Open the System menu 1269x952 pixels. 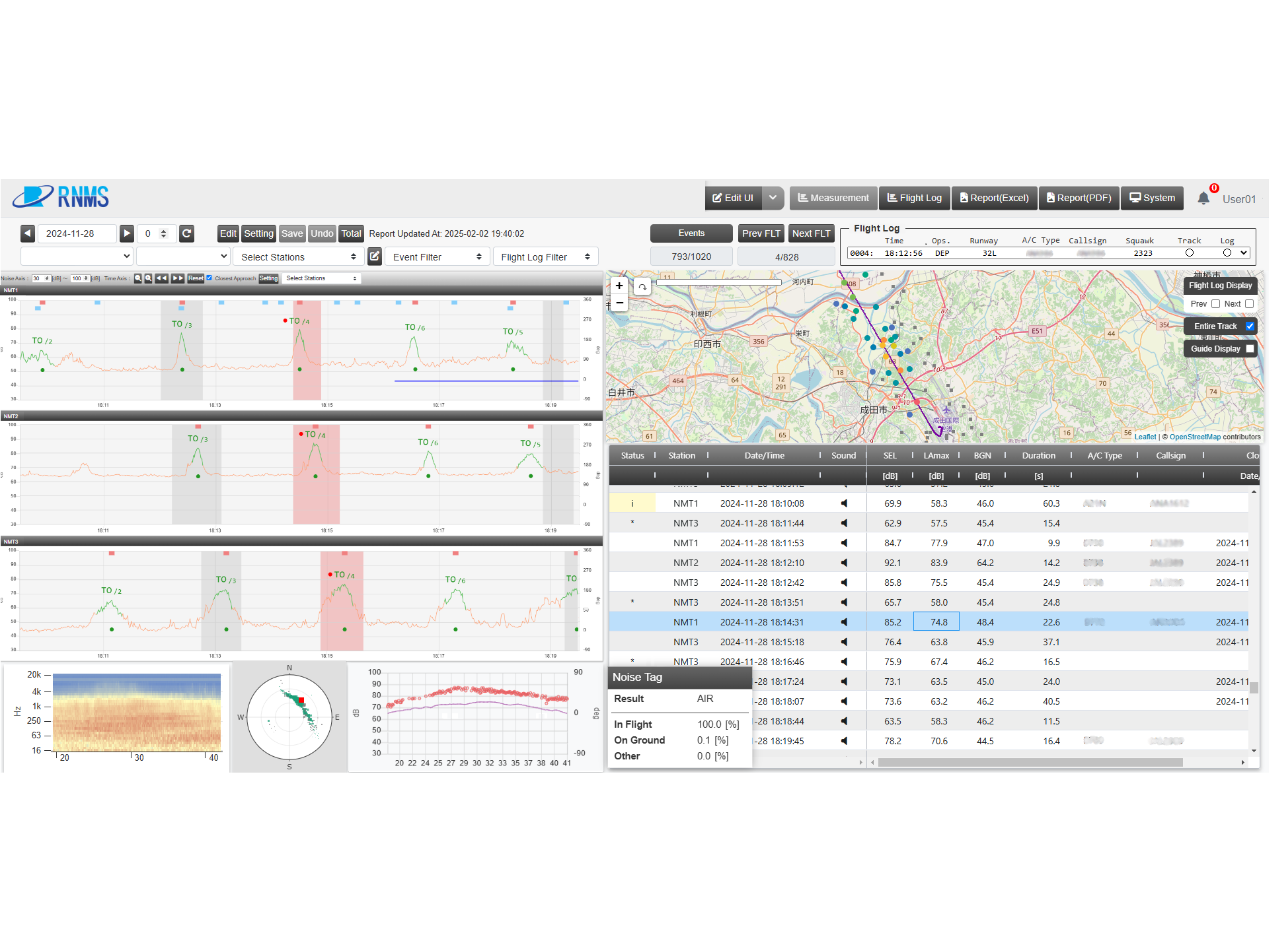point(1152,198)
